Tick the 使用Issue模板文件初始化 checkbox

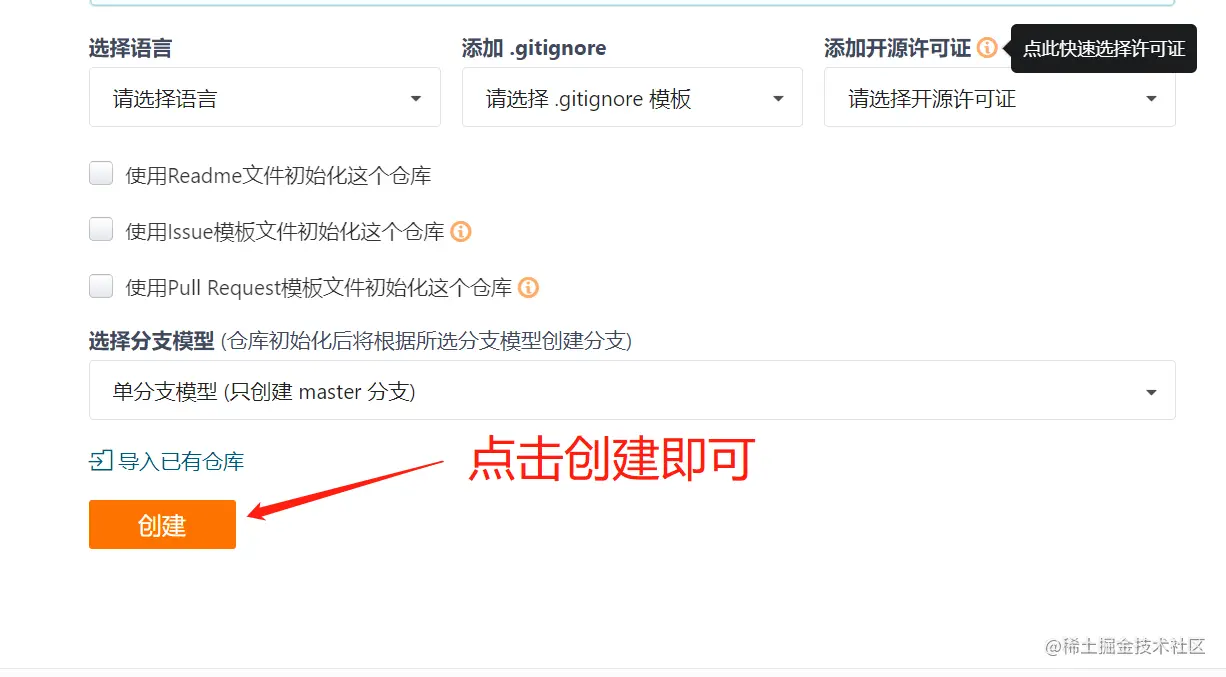[101, 230]
